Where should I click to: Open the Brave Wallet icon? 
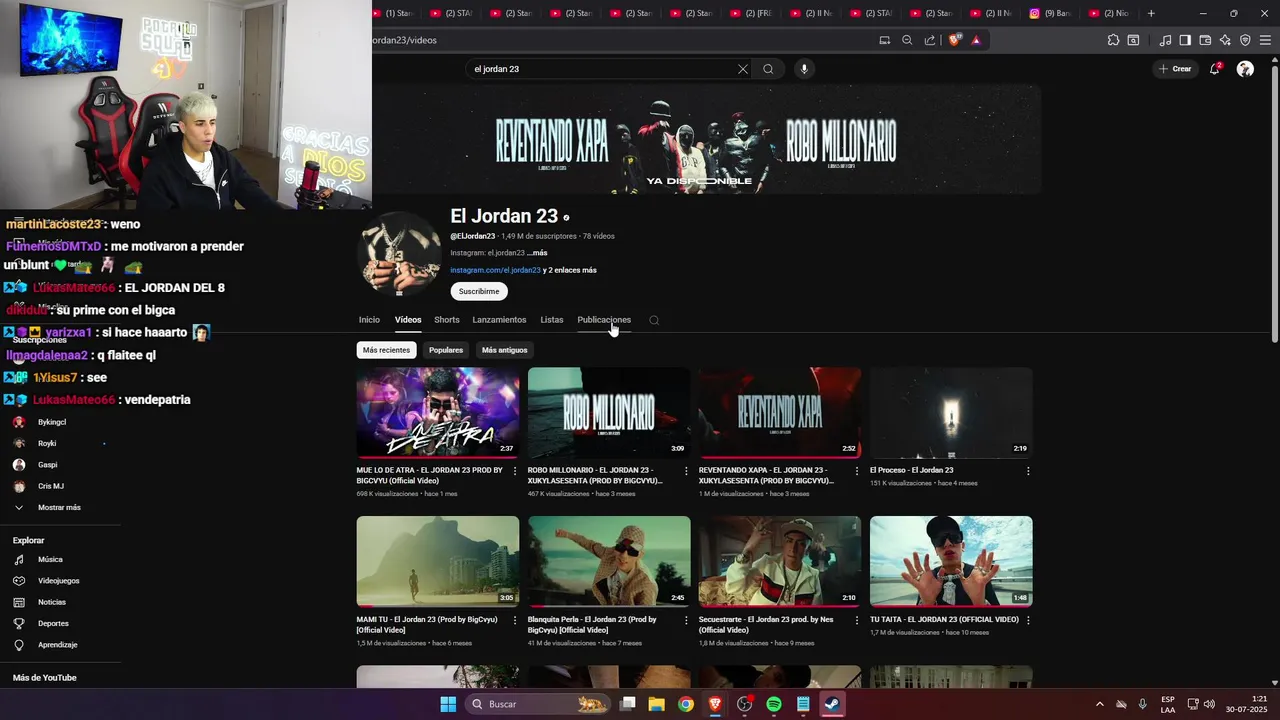(x=1205, y=40)
